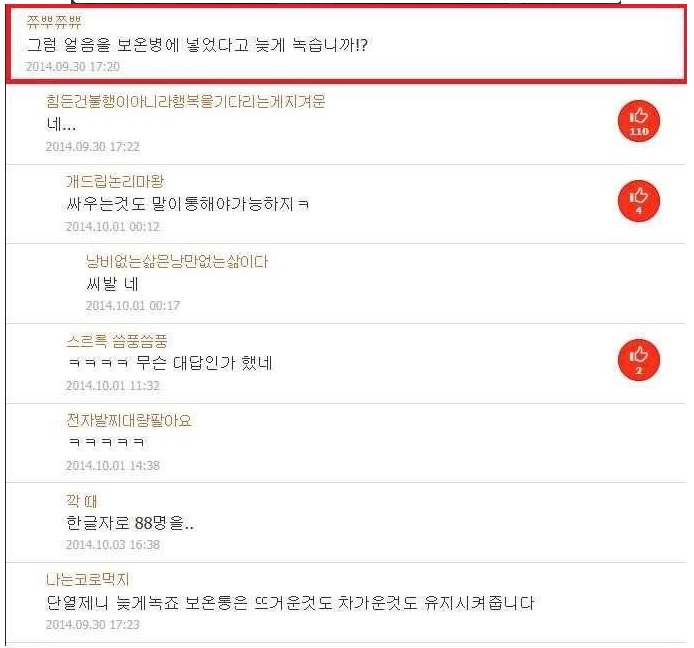694x648 pixels.
Task: Click the reply text 네...
Action: pyautogui.click(x=61, y=124)
